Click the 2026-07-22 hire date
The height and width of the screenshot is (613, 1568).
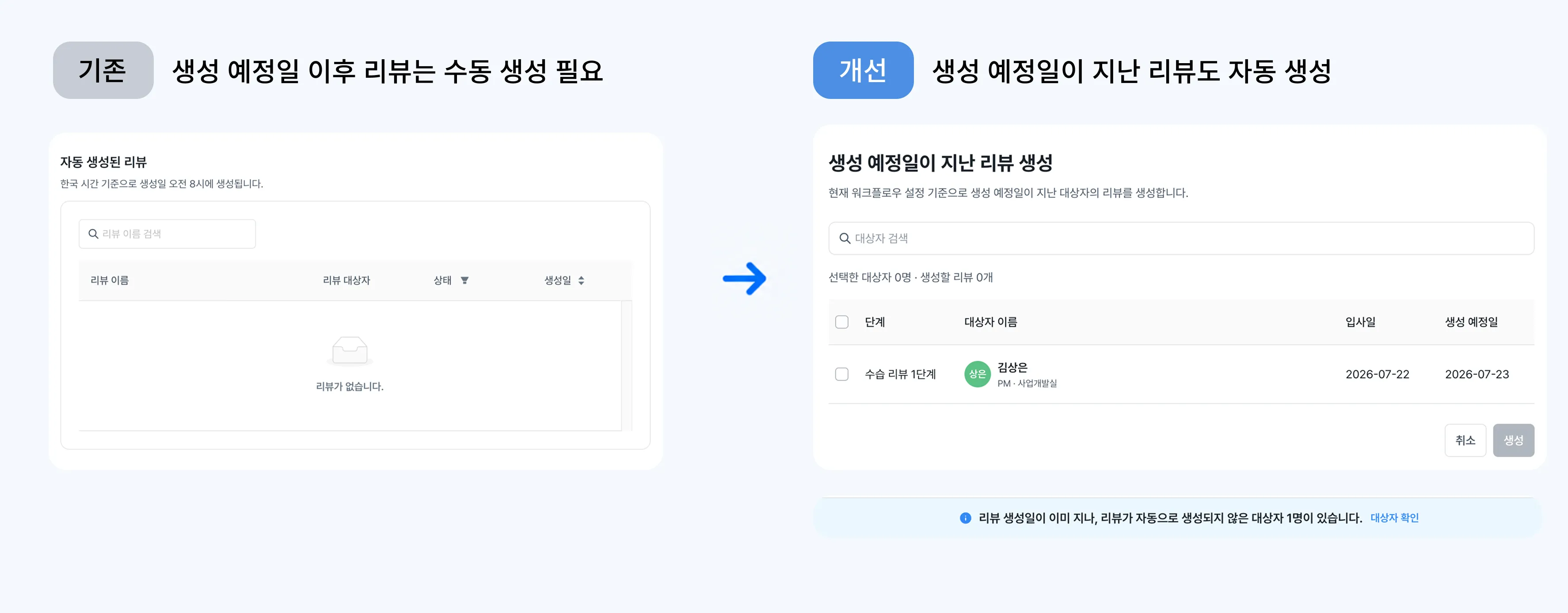point(1377,375)
